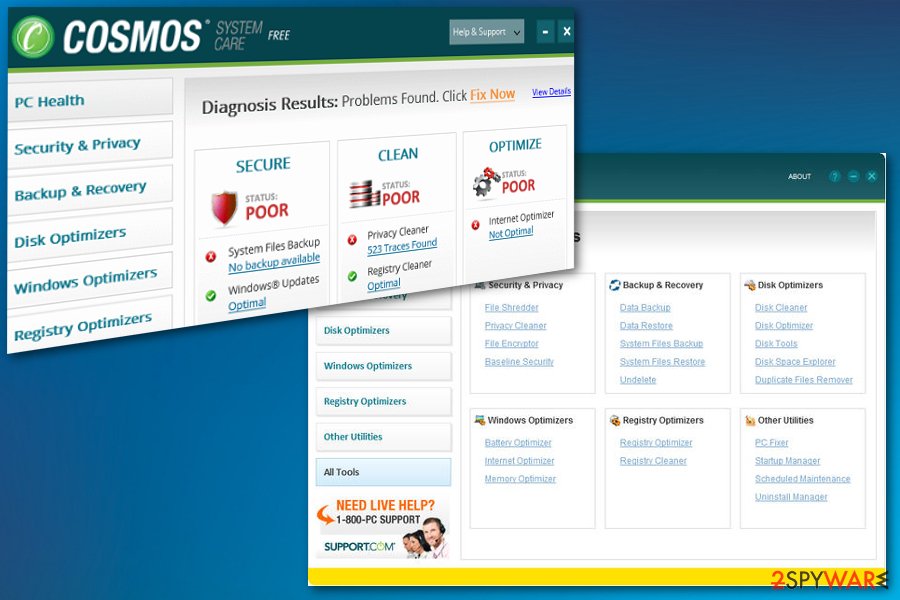Minimize the rear All Tools window
Screen dimensions: 900x600
pos(854,176)
